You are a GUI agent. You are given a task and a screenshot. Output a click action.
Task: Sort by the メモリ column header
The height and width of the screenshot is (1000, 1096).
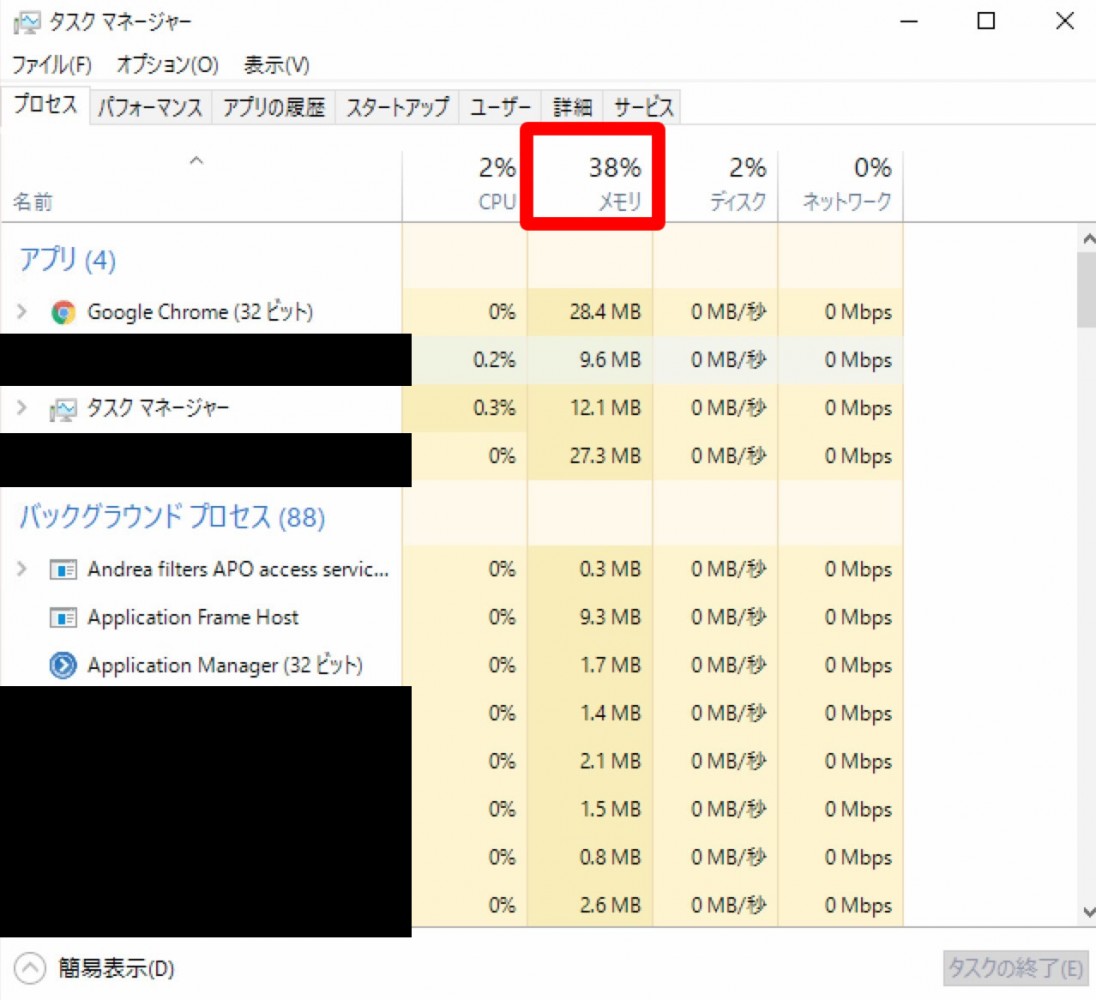coord(591,186)
